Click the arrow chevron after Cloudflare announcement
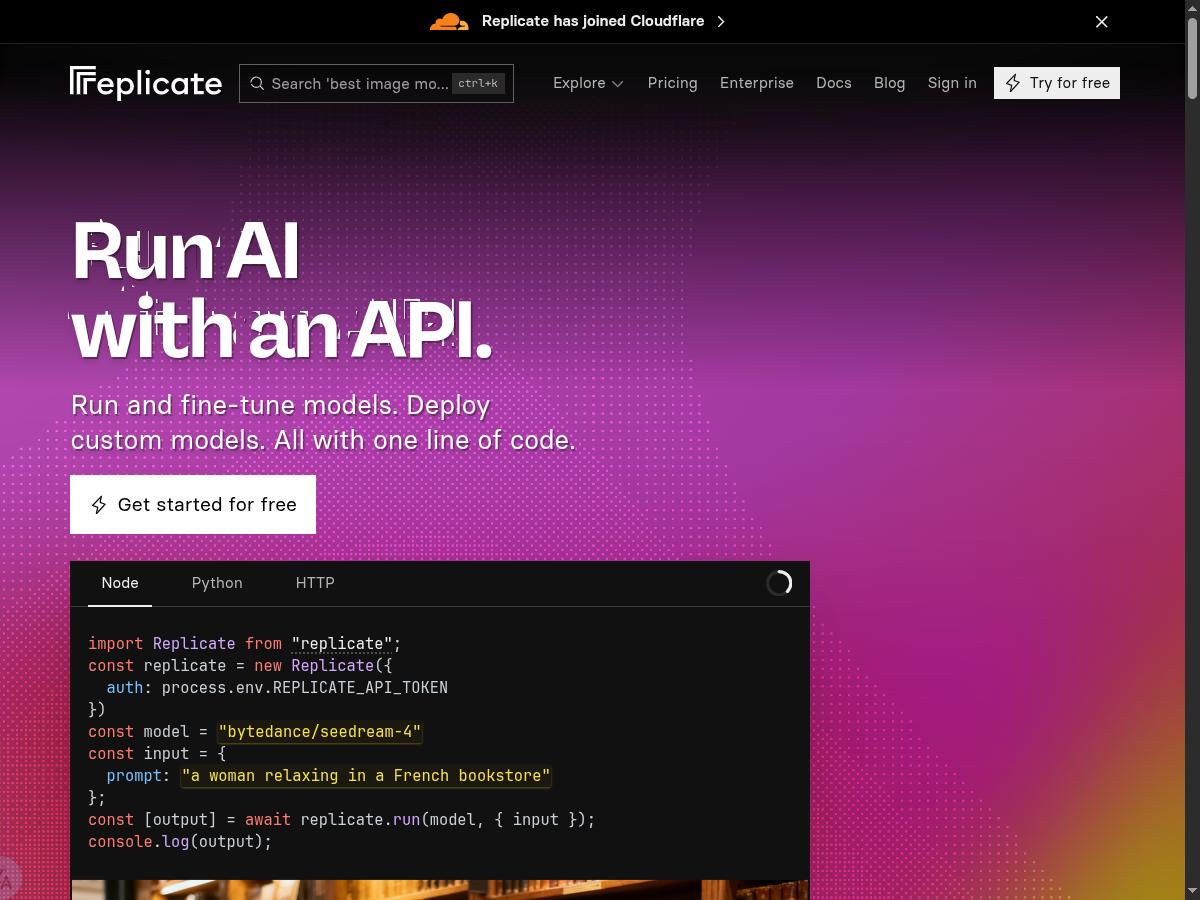This screenshot has height=900, width=1200. click(721, 21)
